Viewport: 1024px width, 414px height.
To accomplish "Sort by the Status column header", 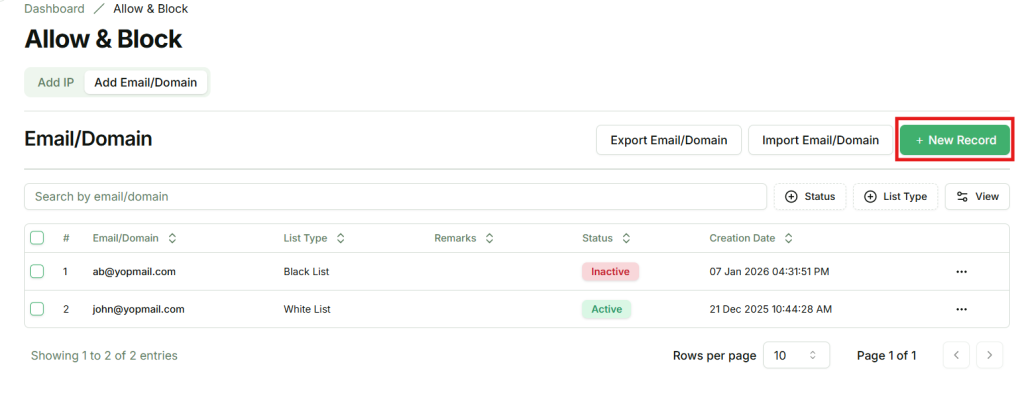I will [626, 238].
